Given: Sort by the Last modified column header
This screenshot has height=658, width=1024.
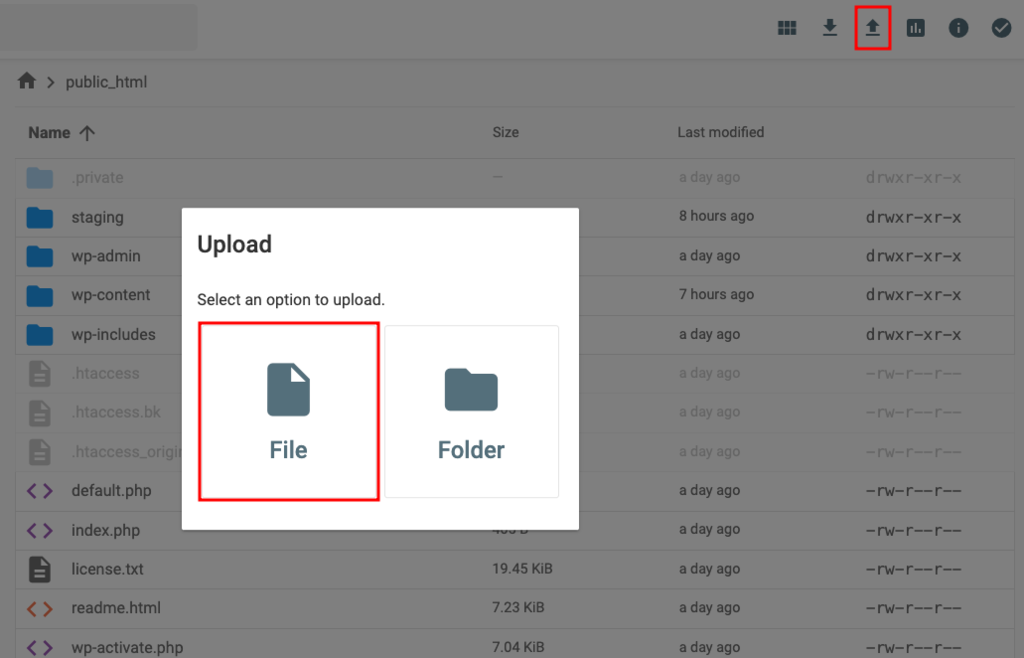Looking at the screenshot, I should [x=719, y=132].
